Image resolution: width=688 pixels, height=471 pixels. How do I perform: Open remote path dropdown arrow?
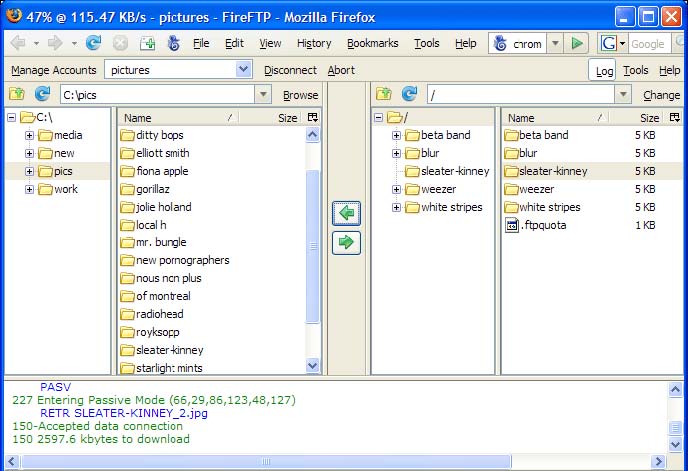623,94
